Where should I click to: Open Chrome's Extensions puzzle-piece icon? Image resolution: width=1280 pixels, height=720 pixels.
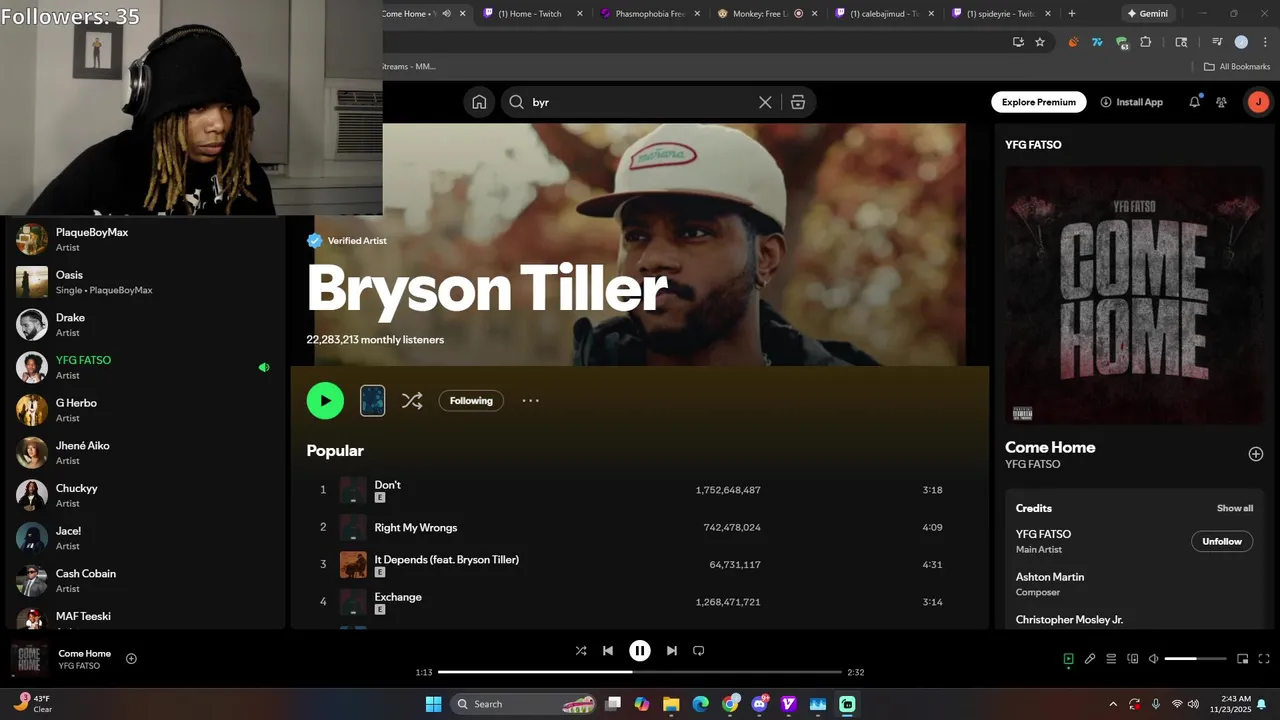click(1146, 42)
